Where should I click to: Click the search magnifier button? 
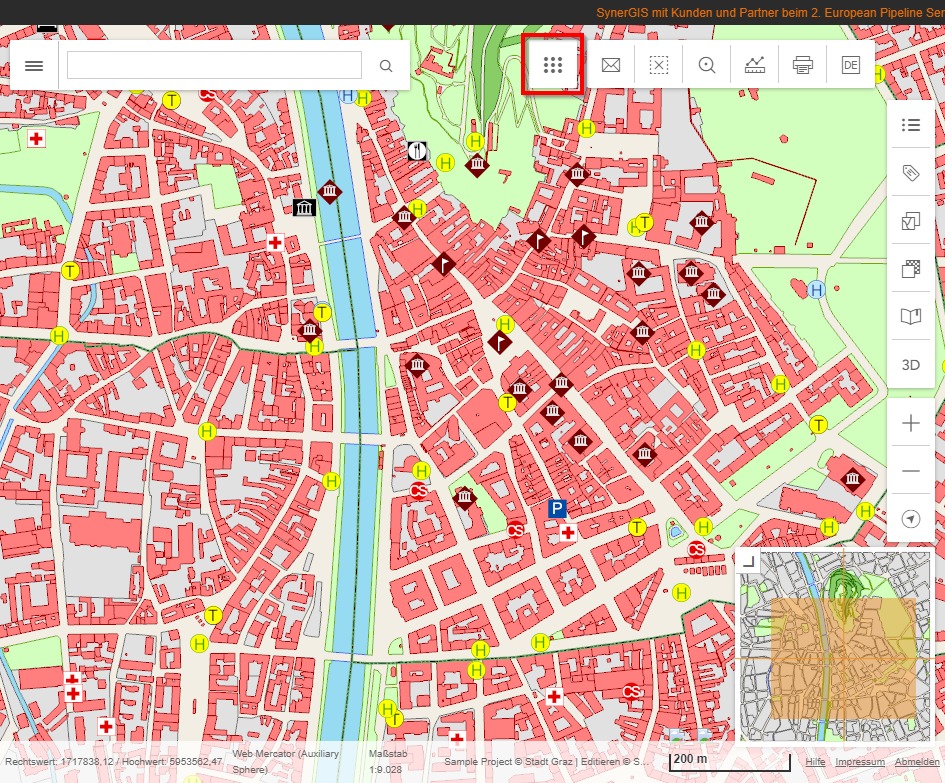pyautogui.click(x=386, y=66)
